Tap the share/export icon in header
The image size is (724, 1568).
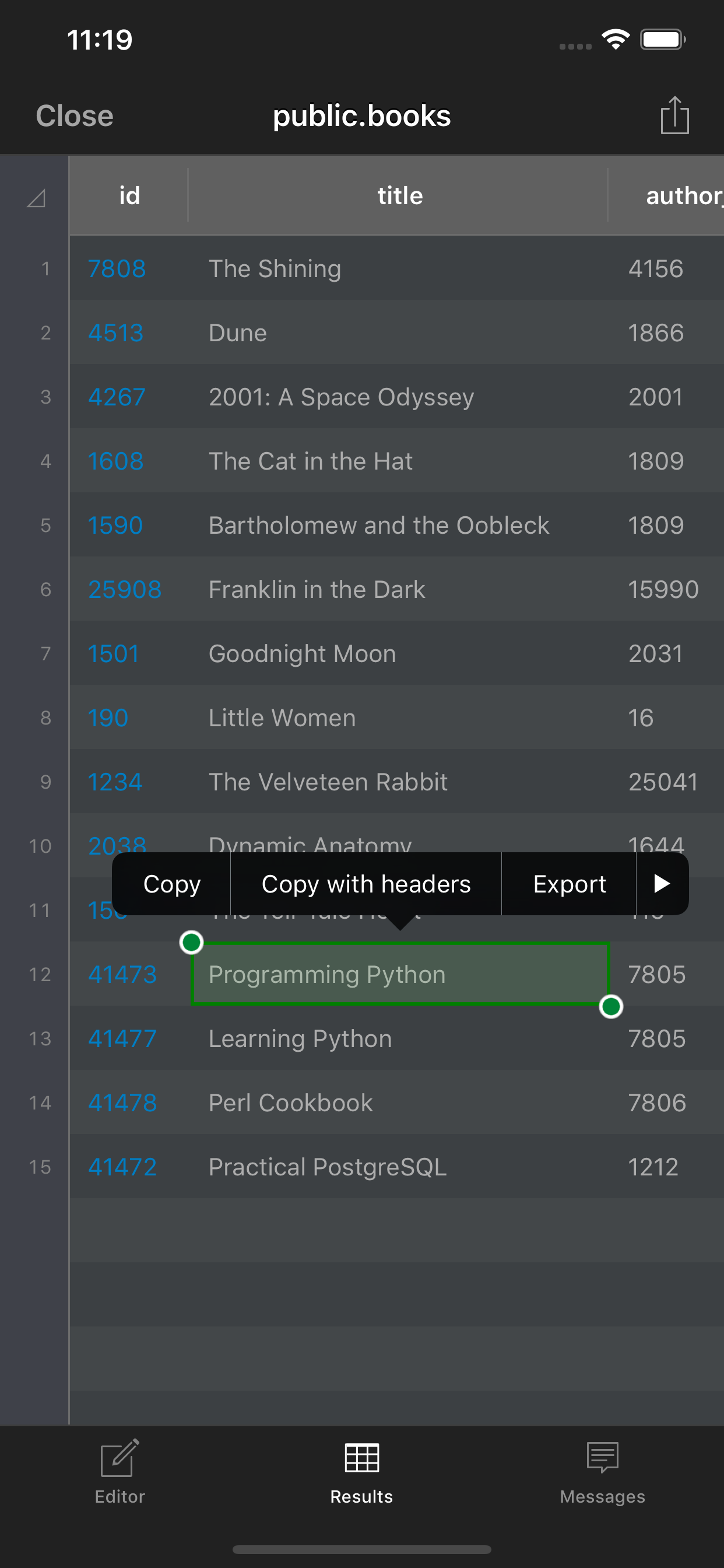pyautogui.click(x=674, y=115)
